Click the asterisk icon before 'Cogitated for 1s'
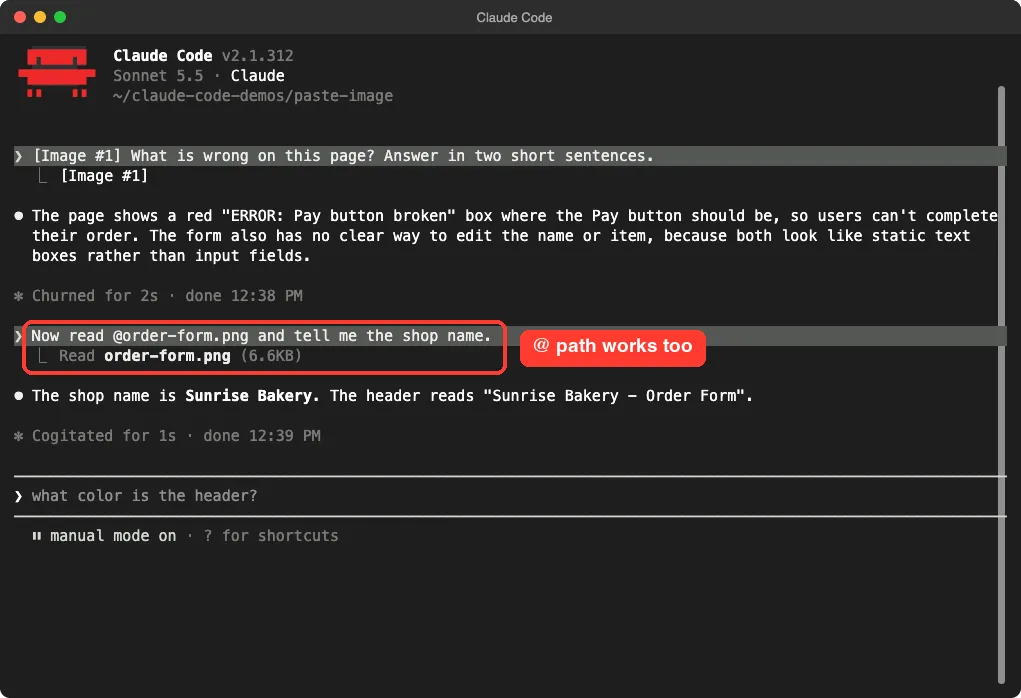 point(19,436)
